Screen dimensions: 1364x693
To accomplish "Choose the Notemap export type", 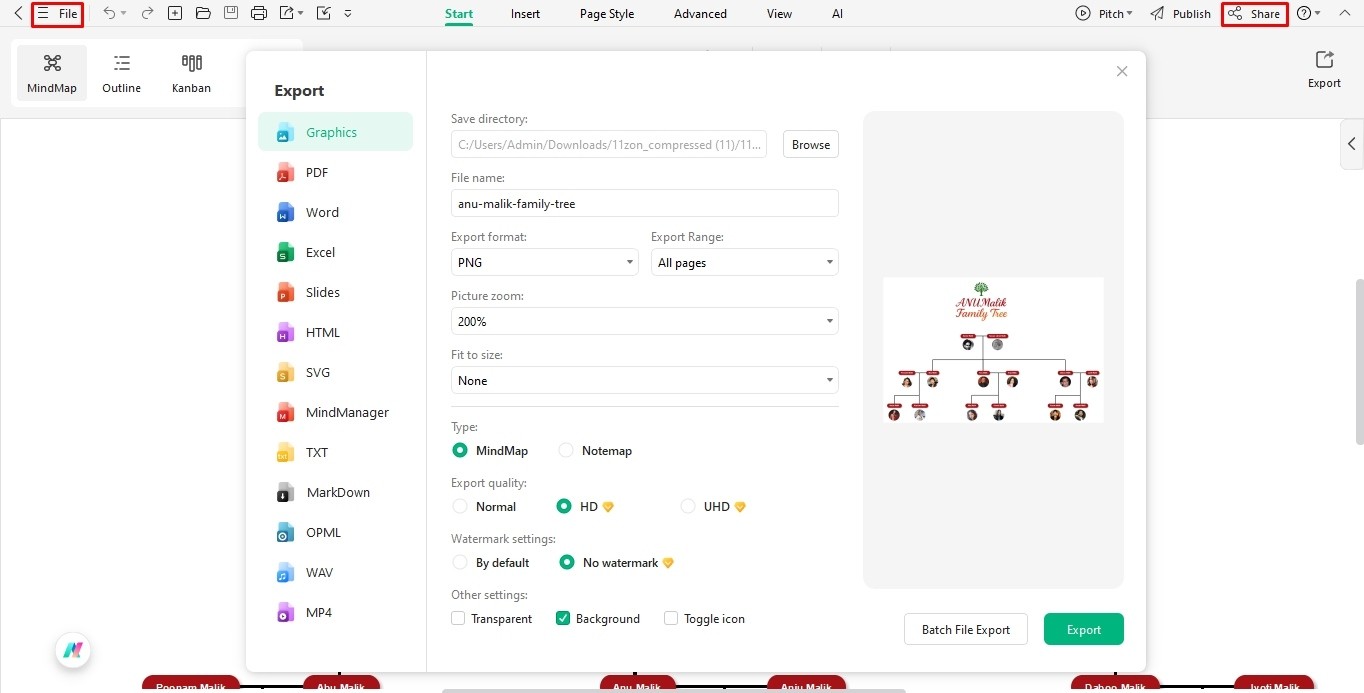I will point(566,450).
